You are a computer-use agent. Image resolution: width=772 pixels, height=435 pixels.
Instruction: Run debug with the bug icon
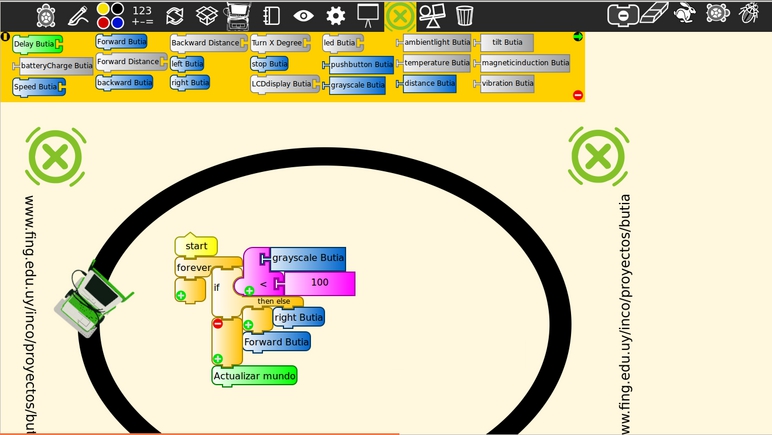click(749, 13)
